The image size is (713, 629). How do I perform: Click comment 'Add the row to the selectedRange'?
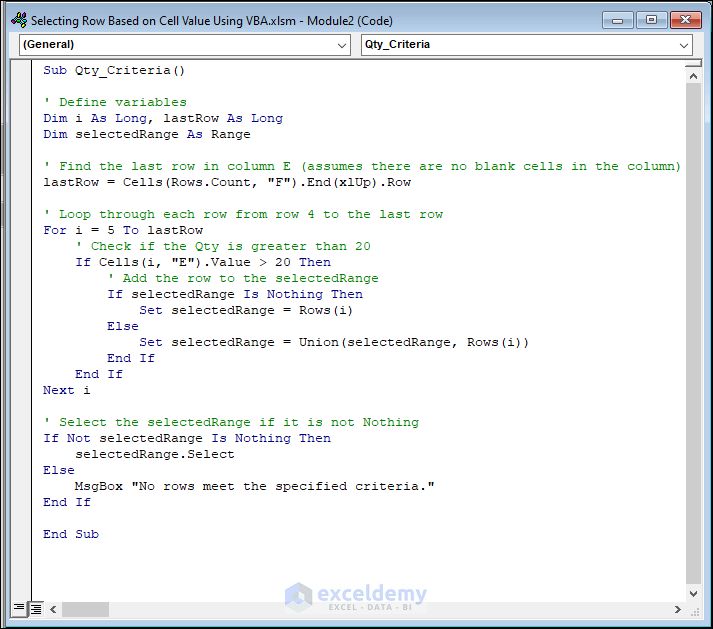click(x=243, y=278)
